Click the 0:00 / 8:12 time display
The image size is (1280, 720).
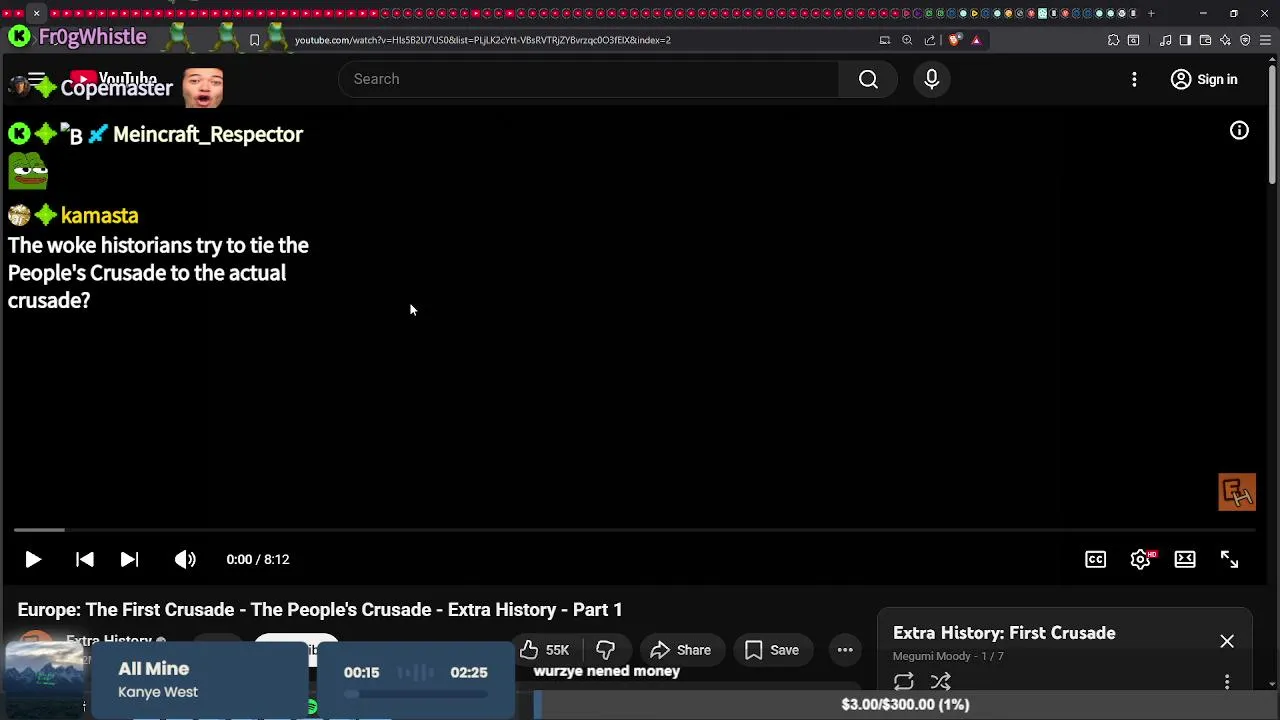[258, 559]
